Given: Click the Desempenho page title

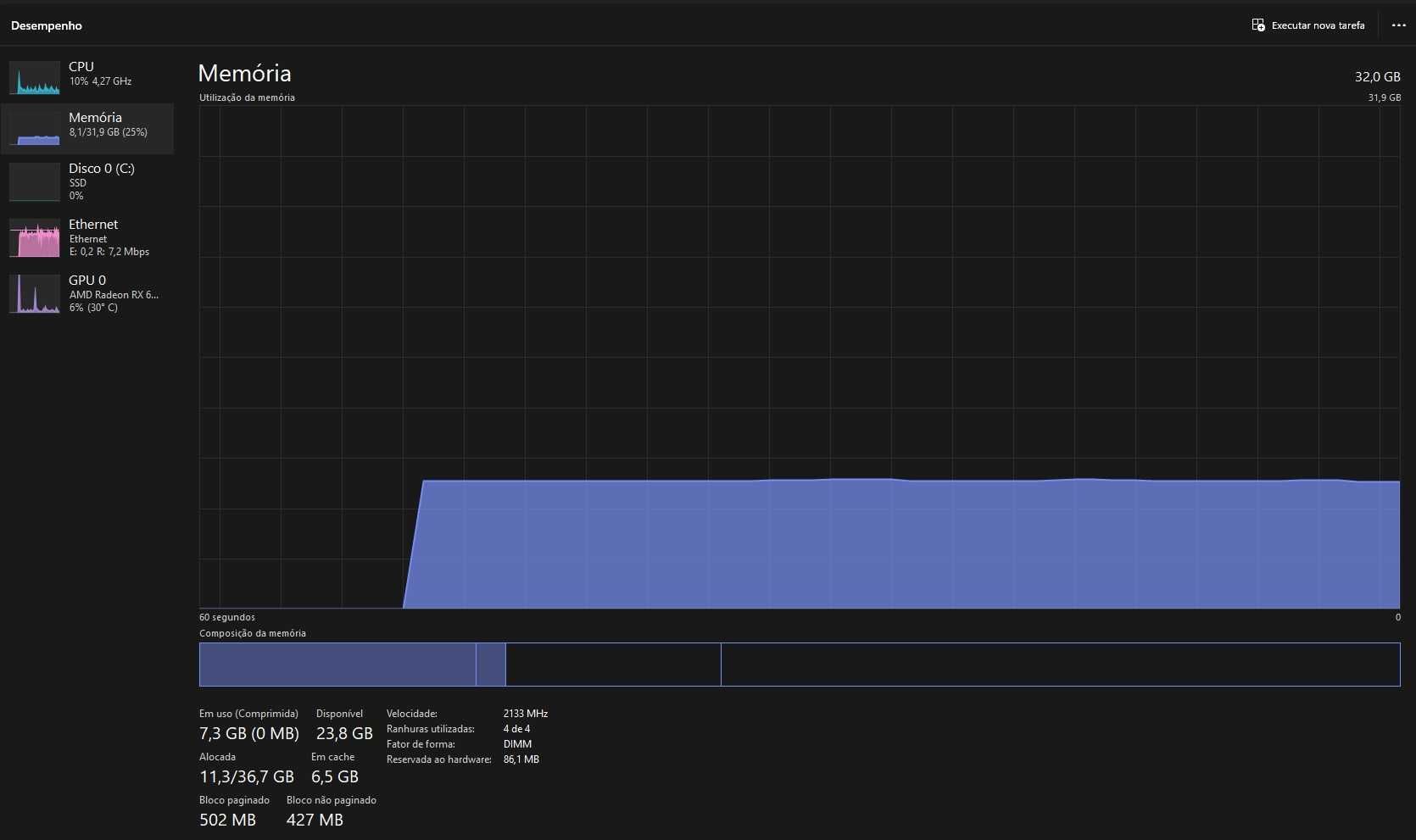Looking at the screenshot, I should pyautogui.click(x=47, y=25).
